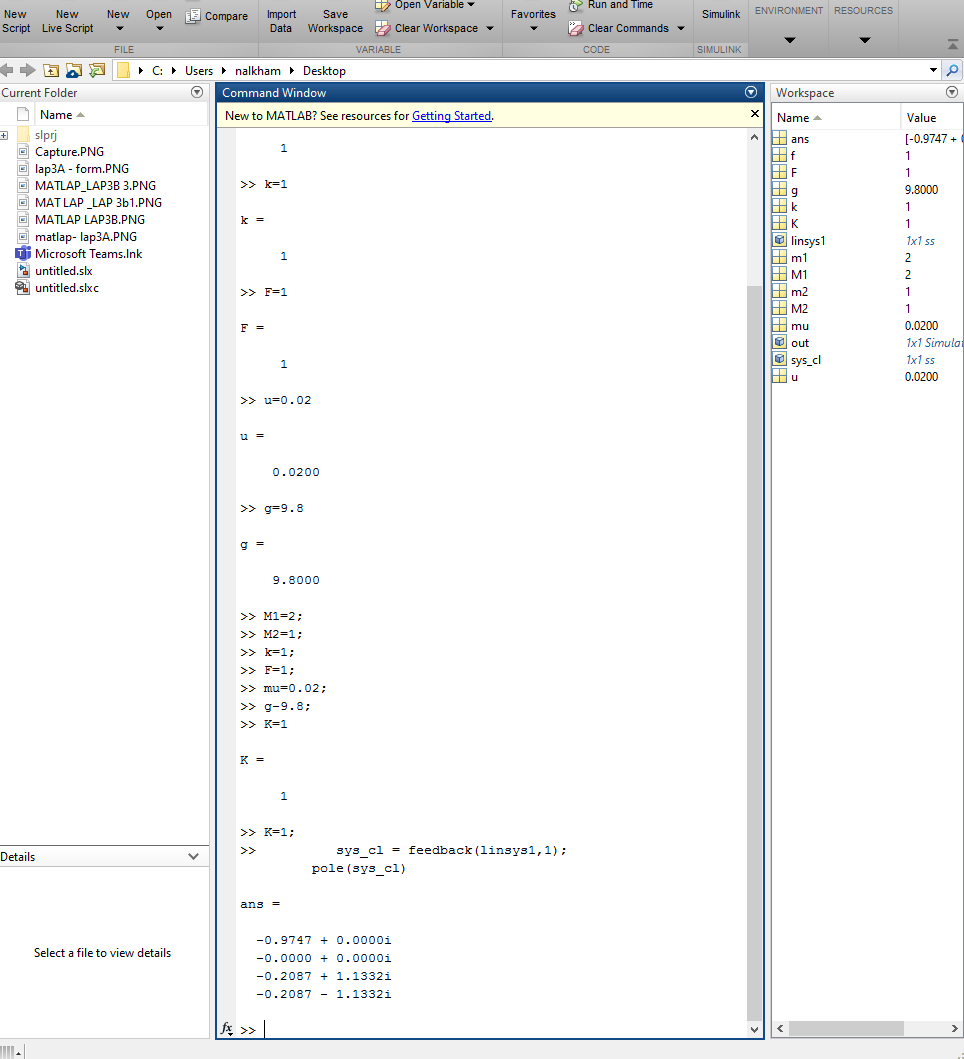Click the C: drive segment in path

[x=157, y=71]
